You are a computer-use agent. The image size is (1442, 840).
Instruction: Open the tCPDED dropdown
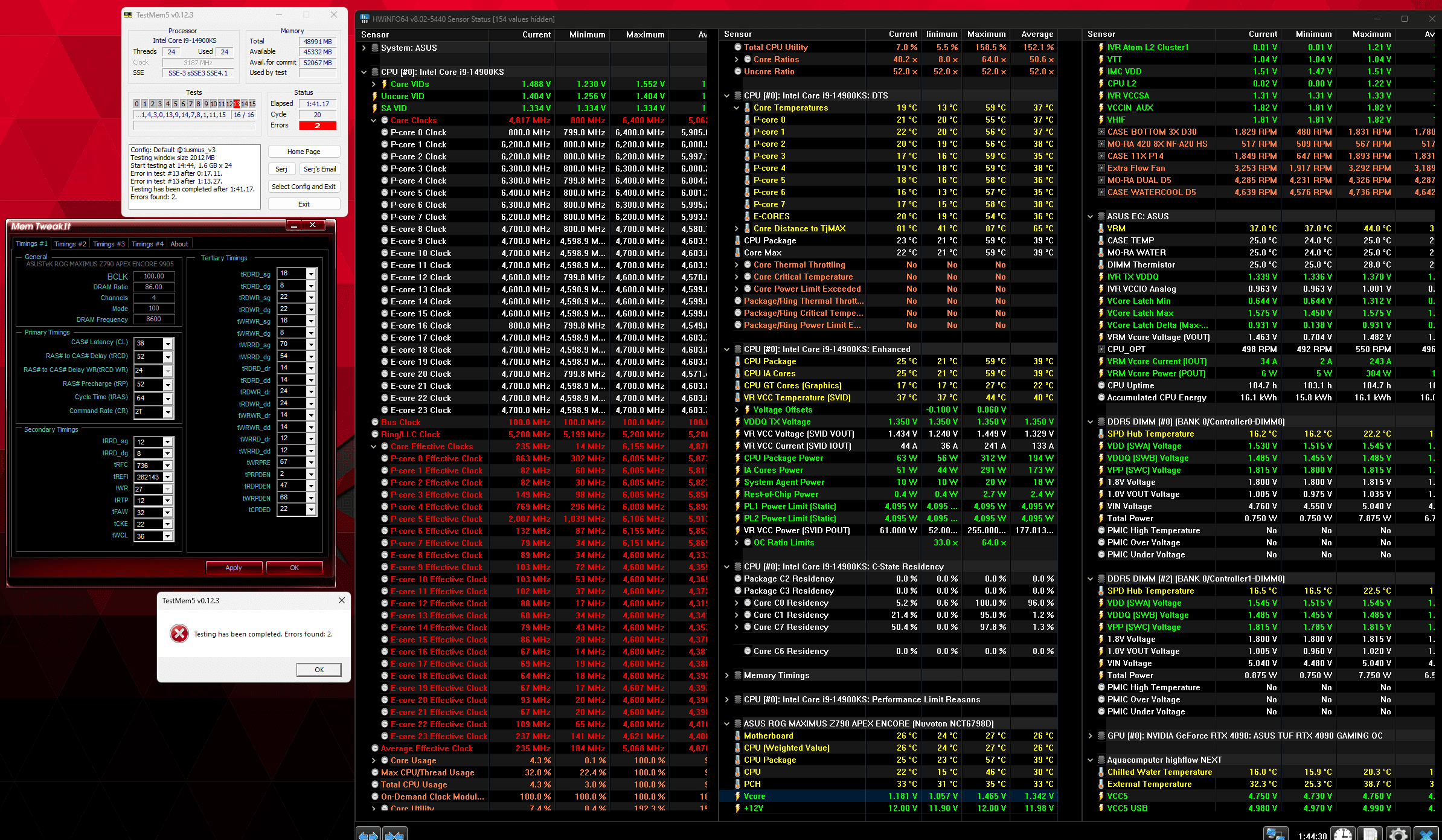point(311,510)
